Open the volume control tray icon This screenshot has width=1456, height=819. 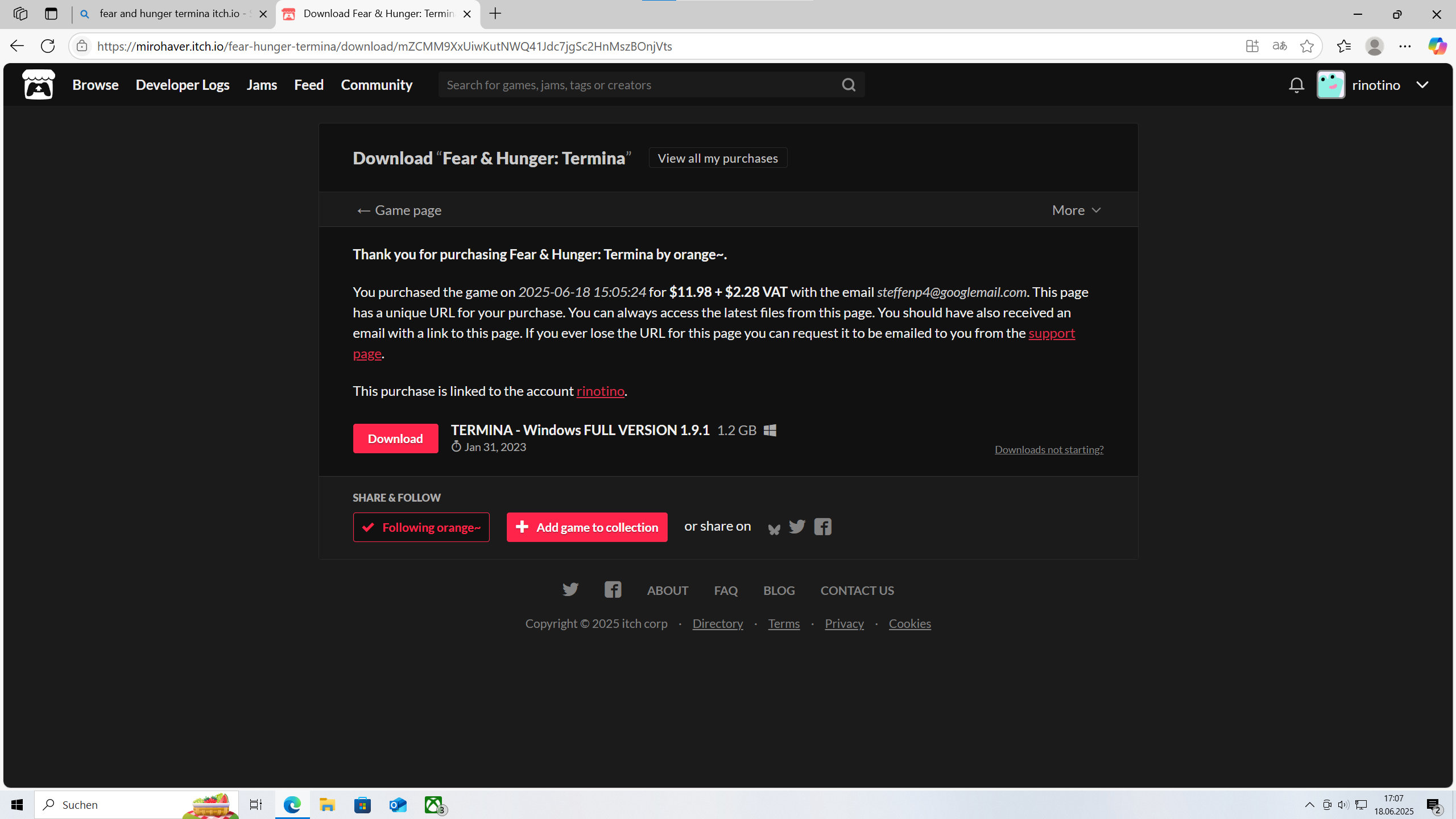pos(1343,804)
